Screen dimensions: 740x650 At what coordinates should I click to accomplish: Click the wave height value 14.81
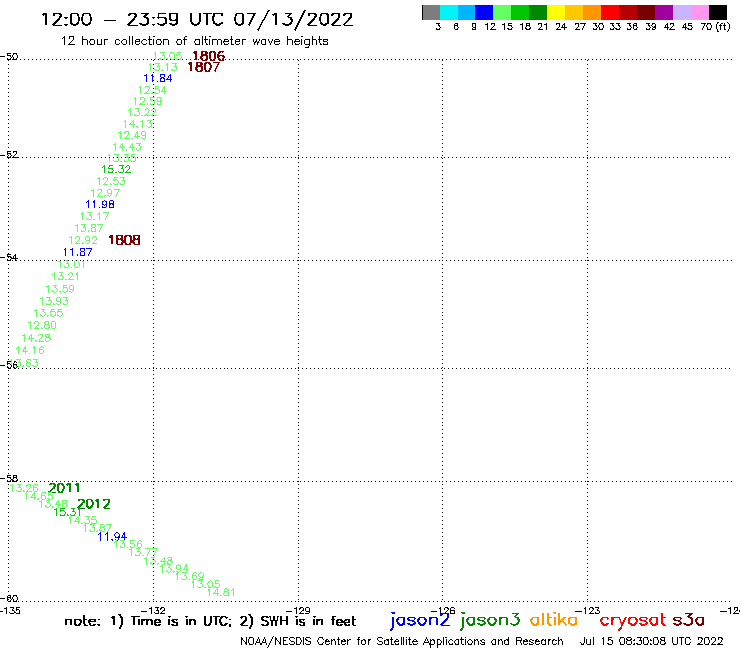[221, 592]
